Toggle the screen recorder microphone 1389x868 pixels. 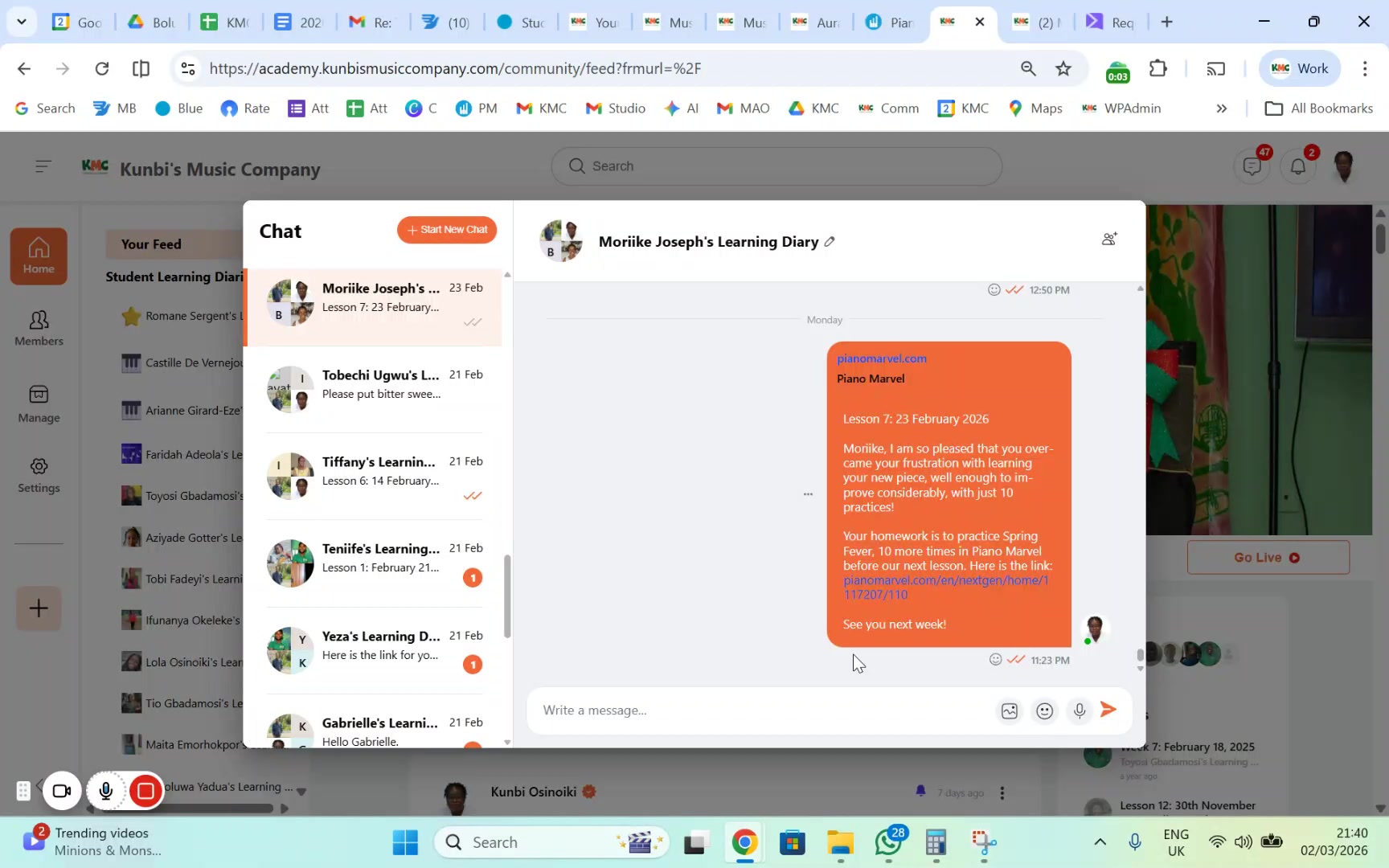click(105, 791)
